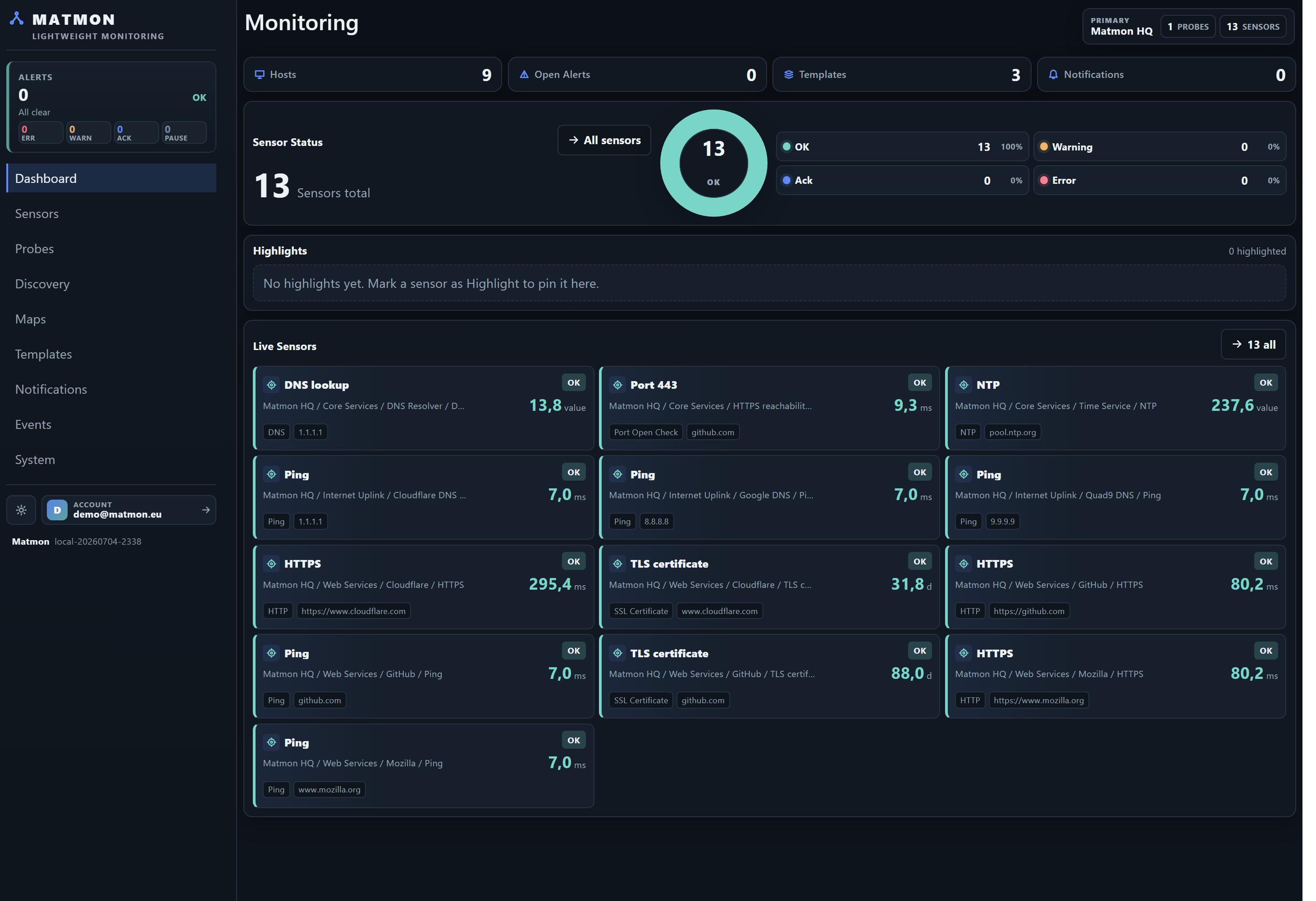Click the 9.9.9.9 tag
1316x901 pixels.
pos(1002,522)
